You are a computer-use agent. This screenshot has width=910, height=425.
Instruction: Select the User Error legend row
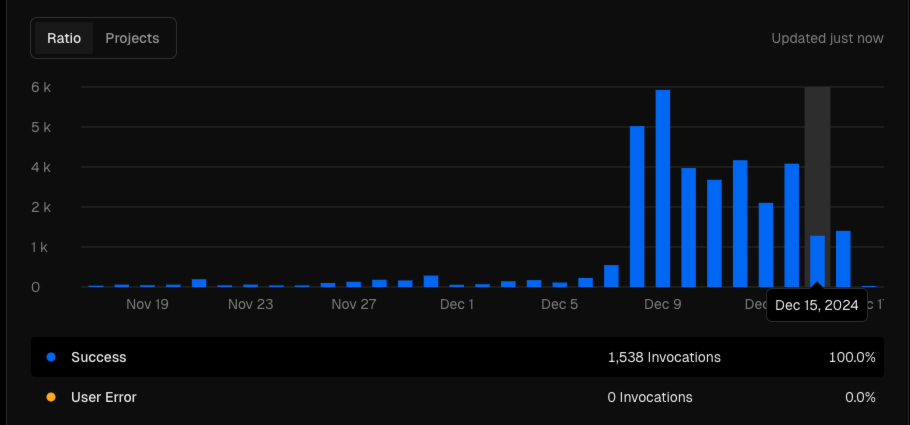(457, 397)
